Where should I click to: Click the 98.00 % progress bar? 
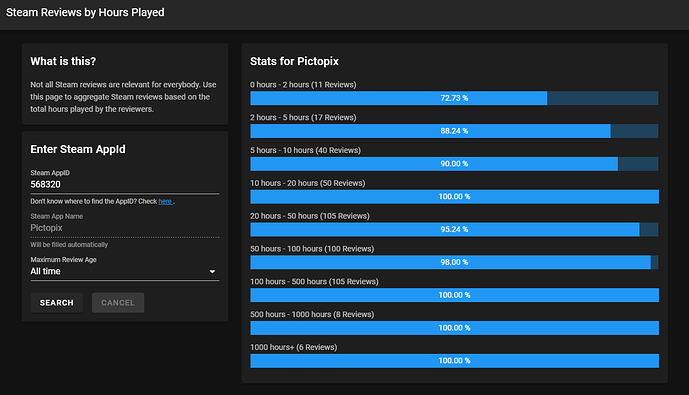coord(454,262)
